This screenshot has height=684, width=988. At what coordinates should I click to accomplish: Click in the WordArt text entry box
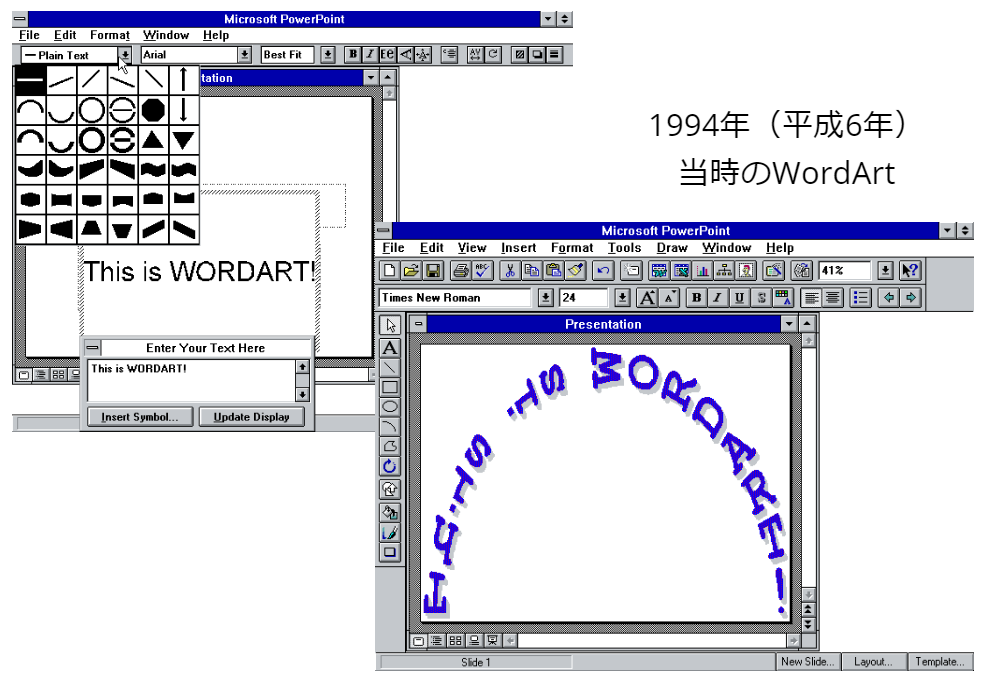coord(192,380)
